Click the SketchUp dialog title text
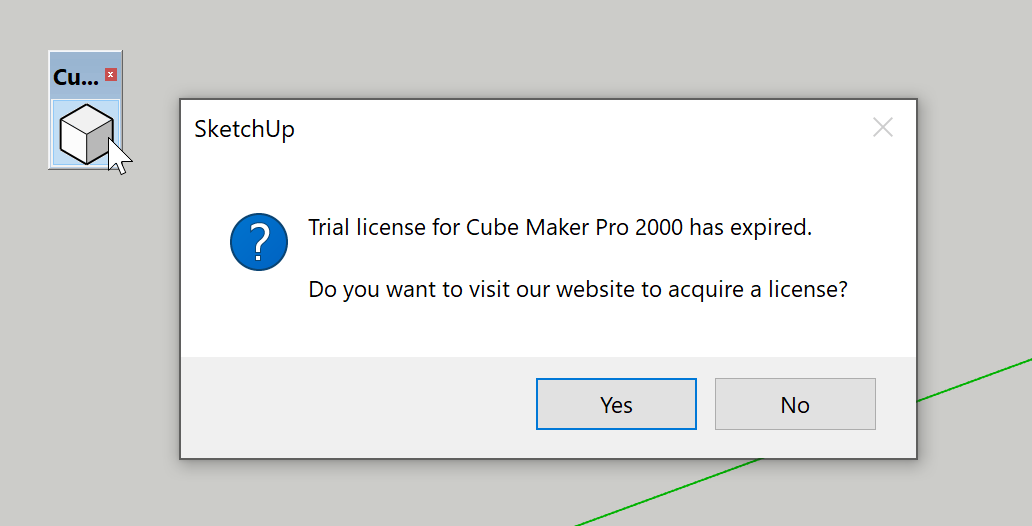 [244, 129]
